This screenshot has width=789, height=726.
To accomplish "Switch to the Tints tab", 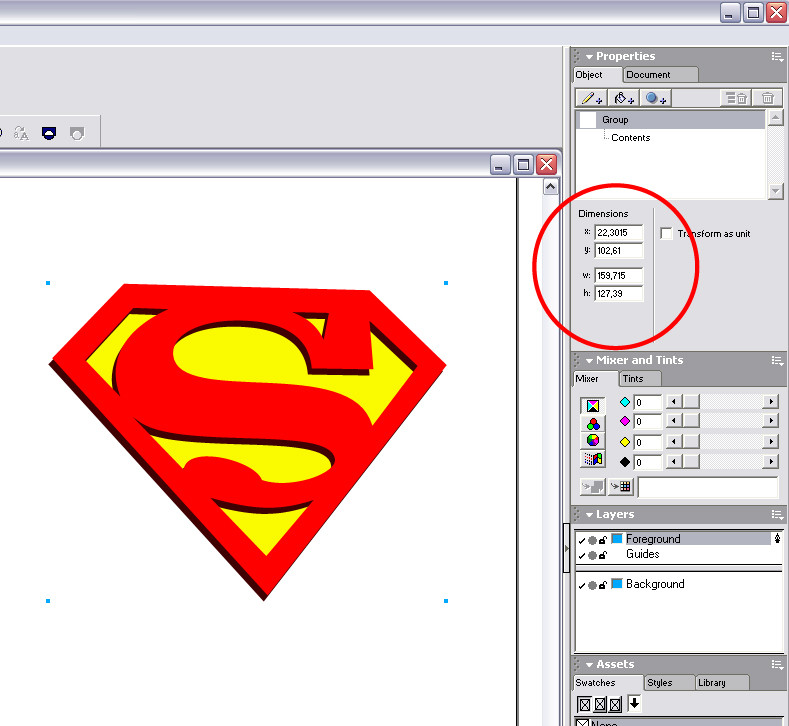I will click(x=640, y=378).
